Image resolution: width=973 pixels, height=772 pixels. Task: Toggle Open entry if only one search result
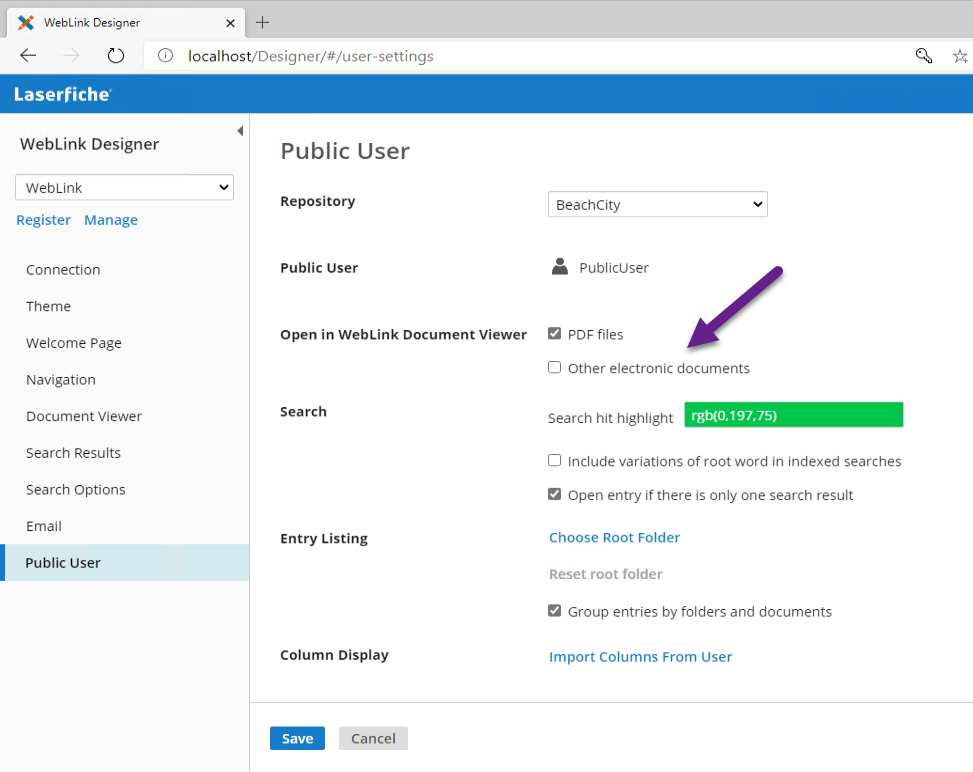point(554,495)
